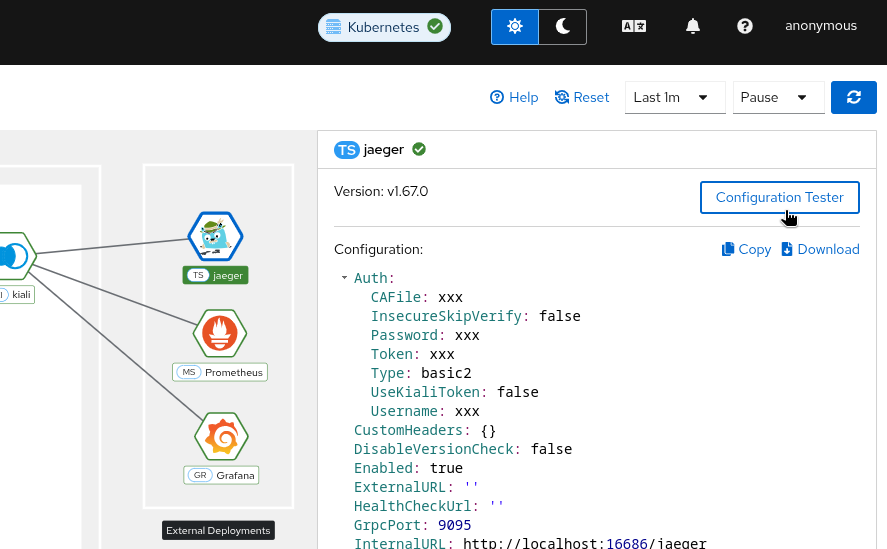Viewport: 887px width, 549px height.
Task: Copy the configuration
Action: pos(746,249)
